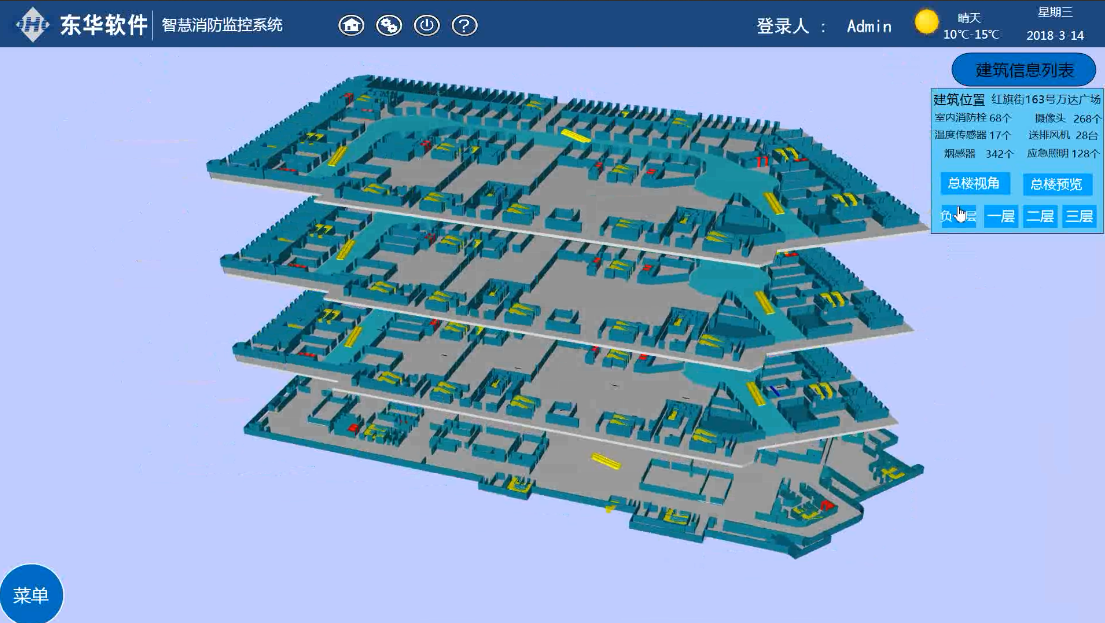Click the 东华软件 diamond logo
Image resolution: width=1105 pixels, height=623 pixels.
click(32, 25)
